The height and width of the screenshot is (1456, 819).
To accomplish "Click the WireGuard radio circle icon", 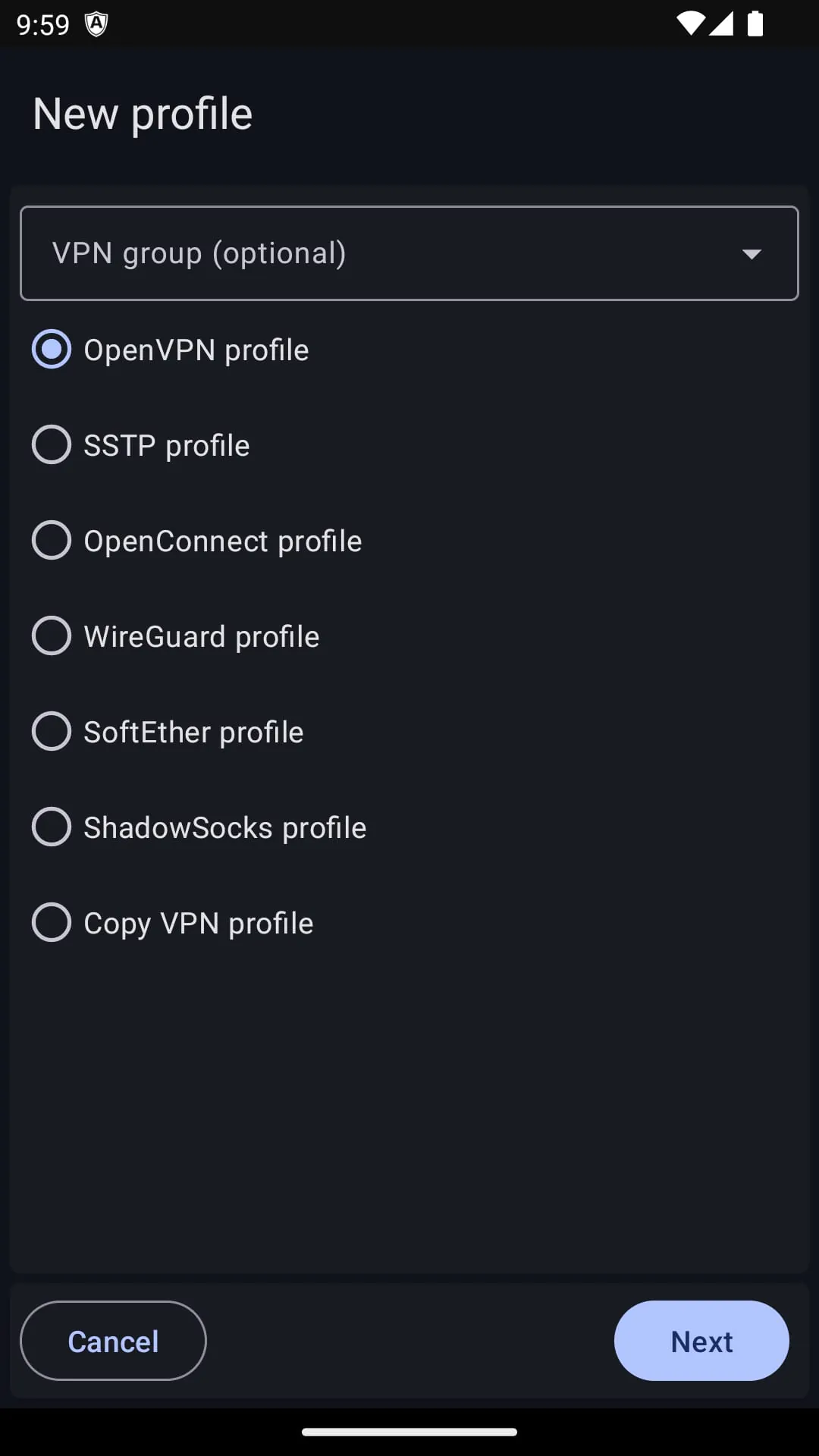I will coord(51,635).
